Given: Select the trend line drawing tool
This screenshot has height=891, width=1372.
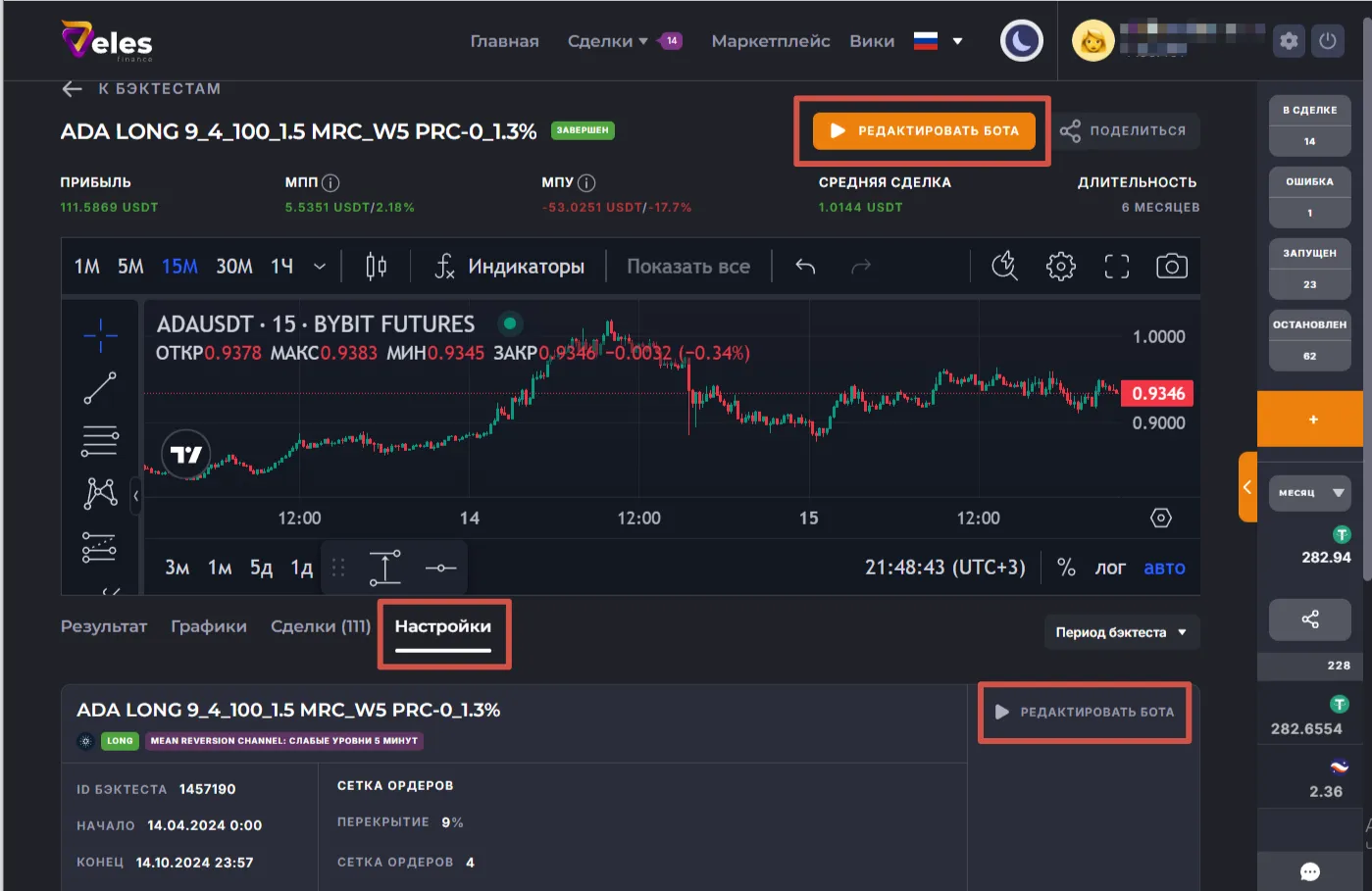Looking at the screenshot, I should click(x=100, y=388).
